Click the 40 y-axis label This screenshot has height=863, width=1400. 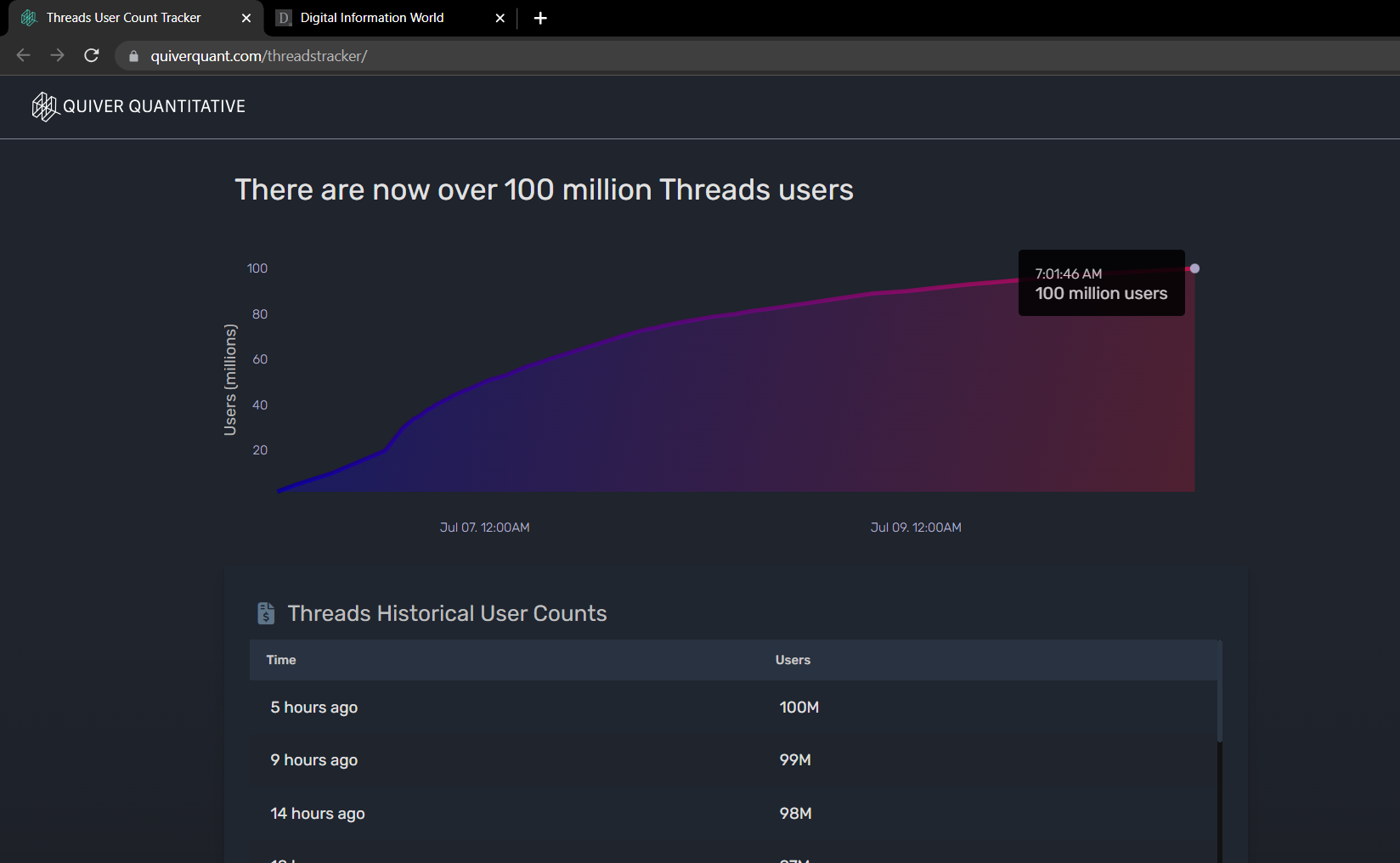pyautogui.click(x=260, y=405)
